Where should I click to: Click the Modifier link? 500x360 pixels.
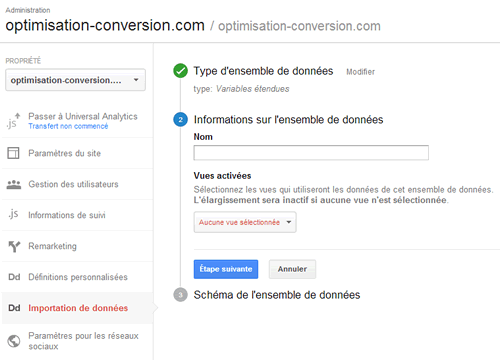pyautogui.click(x=360, y=72)
